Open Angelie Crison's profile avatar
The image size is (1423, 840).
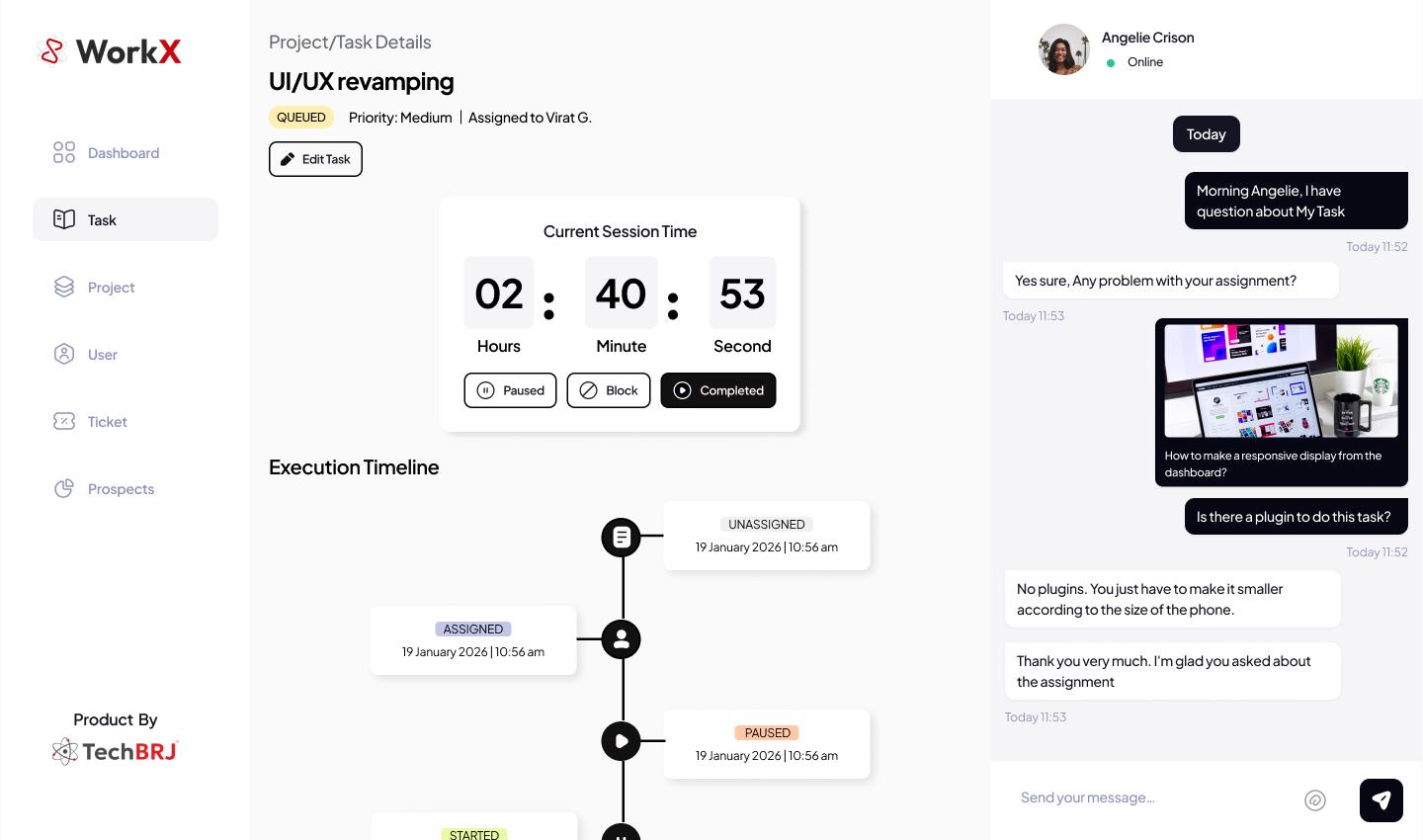coord(1063,49)
